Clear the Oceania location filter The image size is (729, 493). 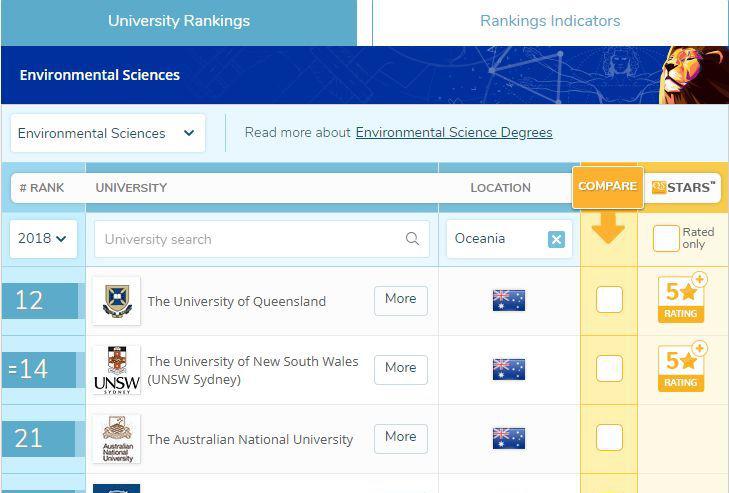point(556,239)
